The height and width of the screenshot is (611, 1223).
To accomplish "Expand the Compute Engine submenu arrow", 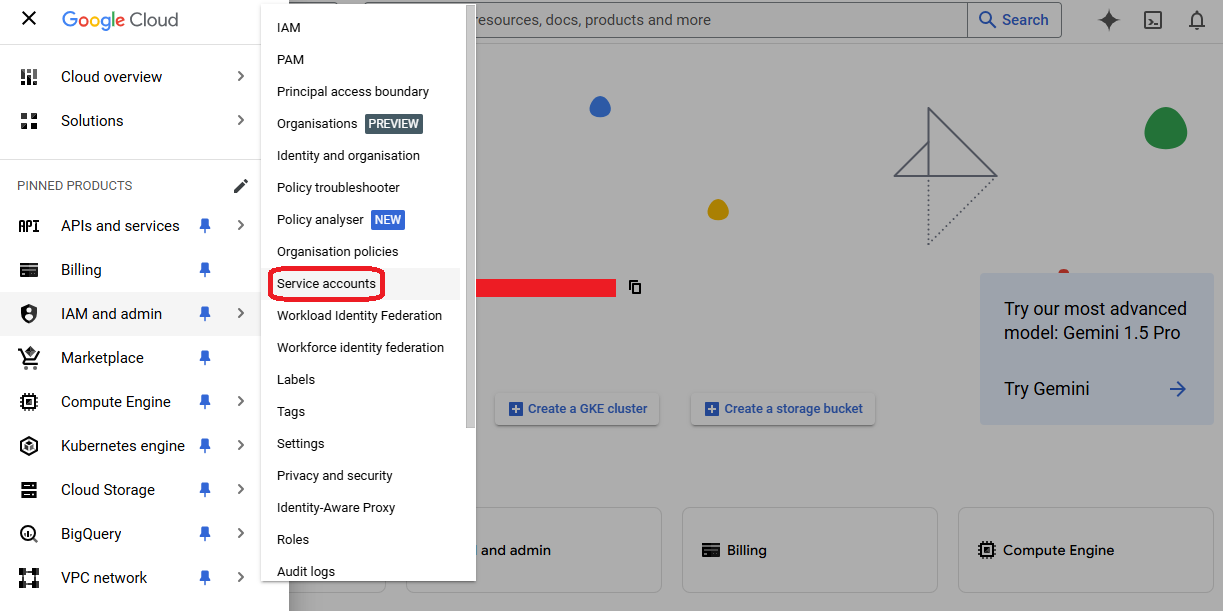I will (x=241, y=402).
